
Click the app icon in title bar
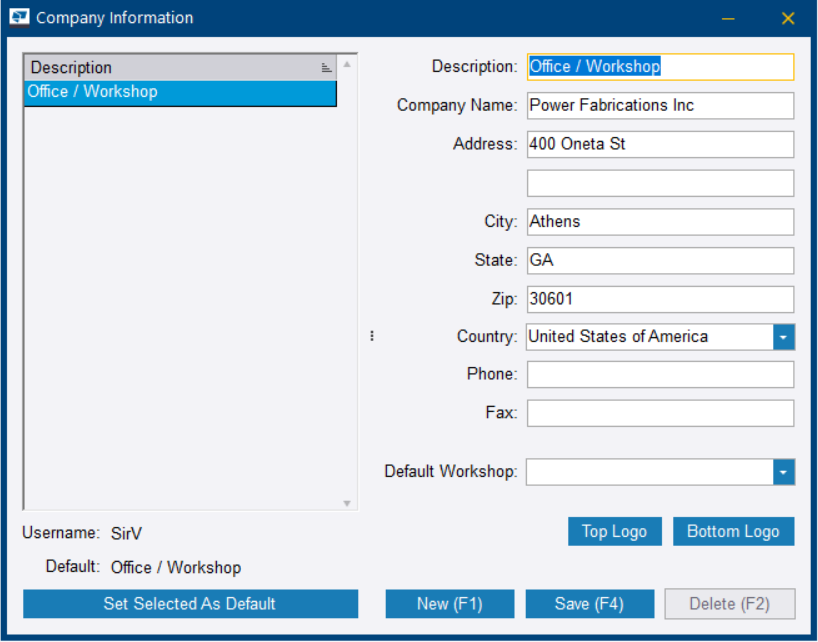(x=19, y=18)
